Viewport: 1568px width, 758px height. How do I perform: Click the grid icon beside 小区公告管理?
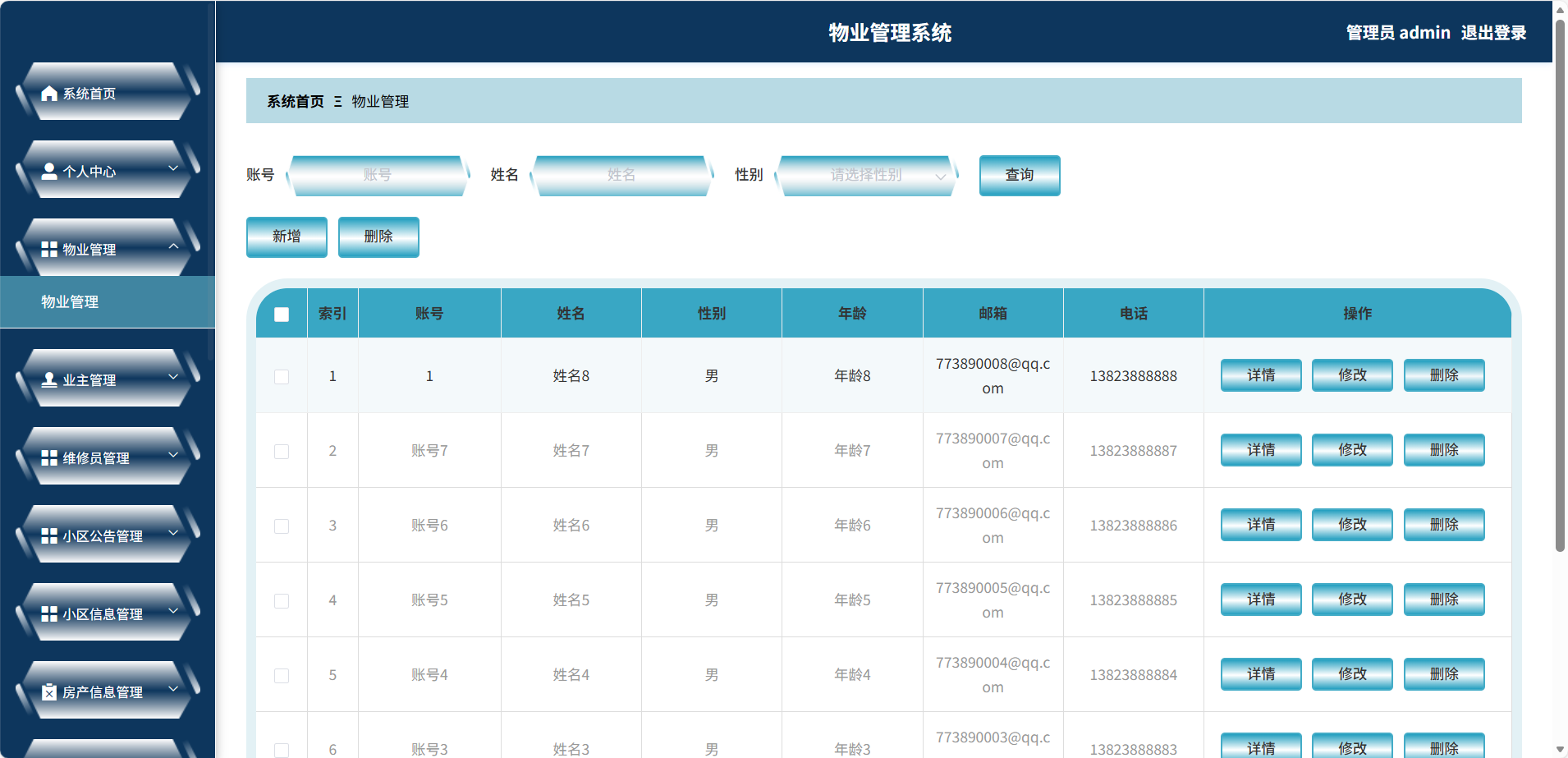[x=49, y=535]
